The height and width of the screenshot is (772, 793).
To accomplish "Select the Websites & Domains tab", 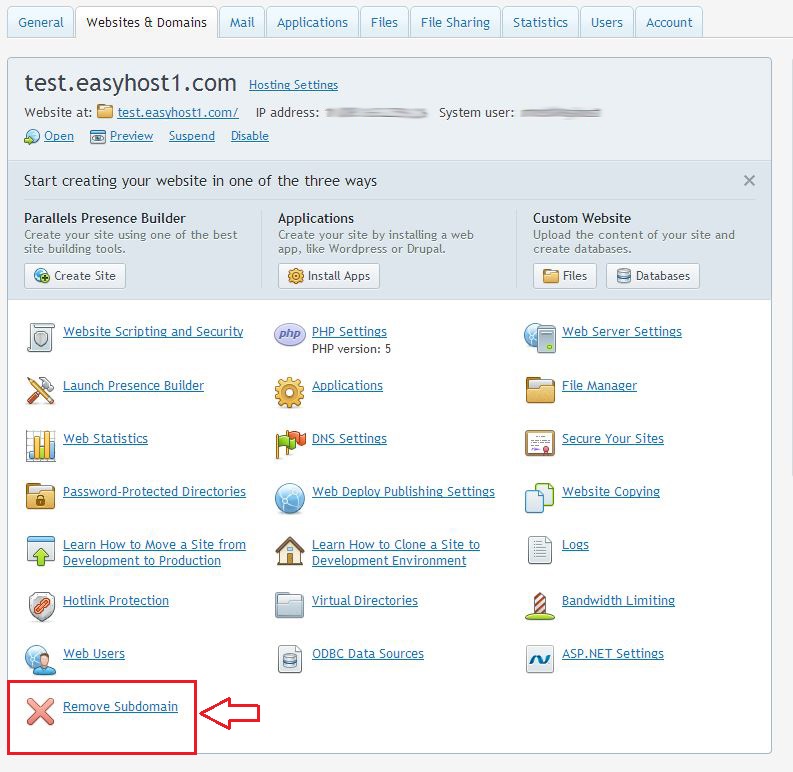I will pos(147,22).
